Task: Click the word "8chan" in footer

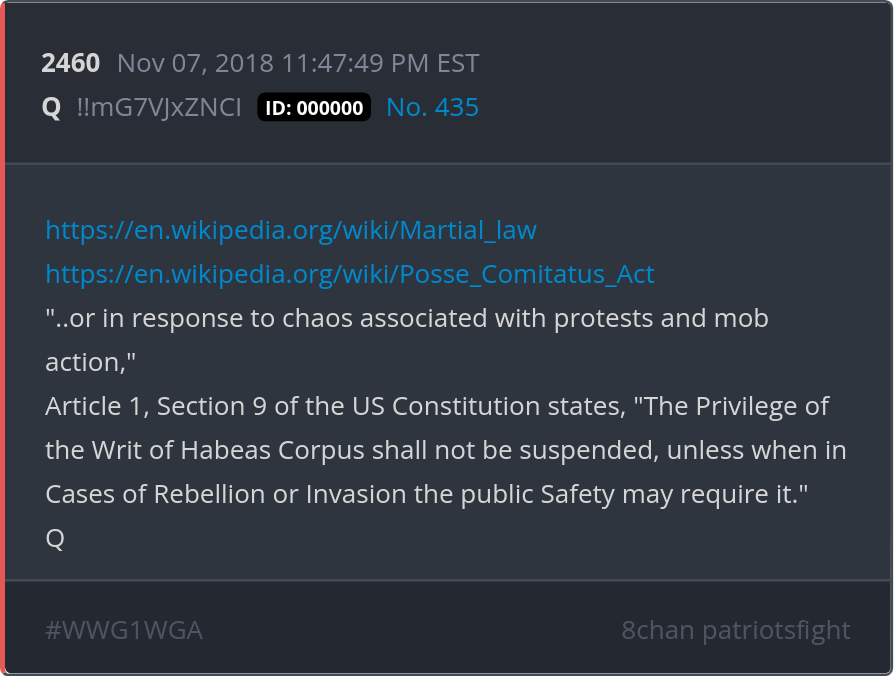Action: [x=657, y=631]
